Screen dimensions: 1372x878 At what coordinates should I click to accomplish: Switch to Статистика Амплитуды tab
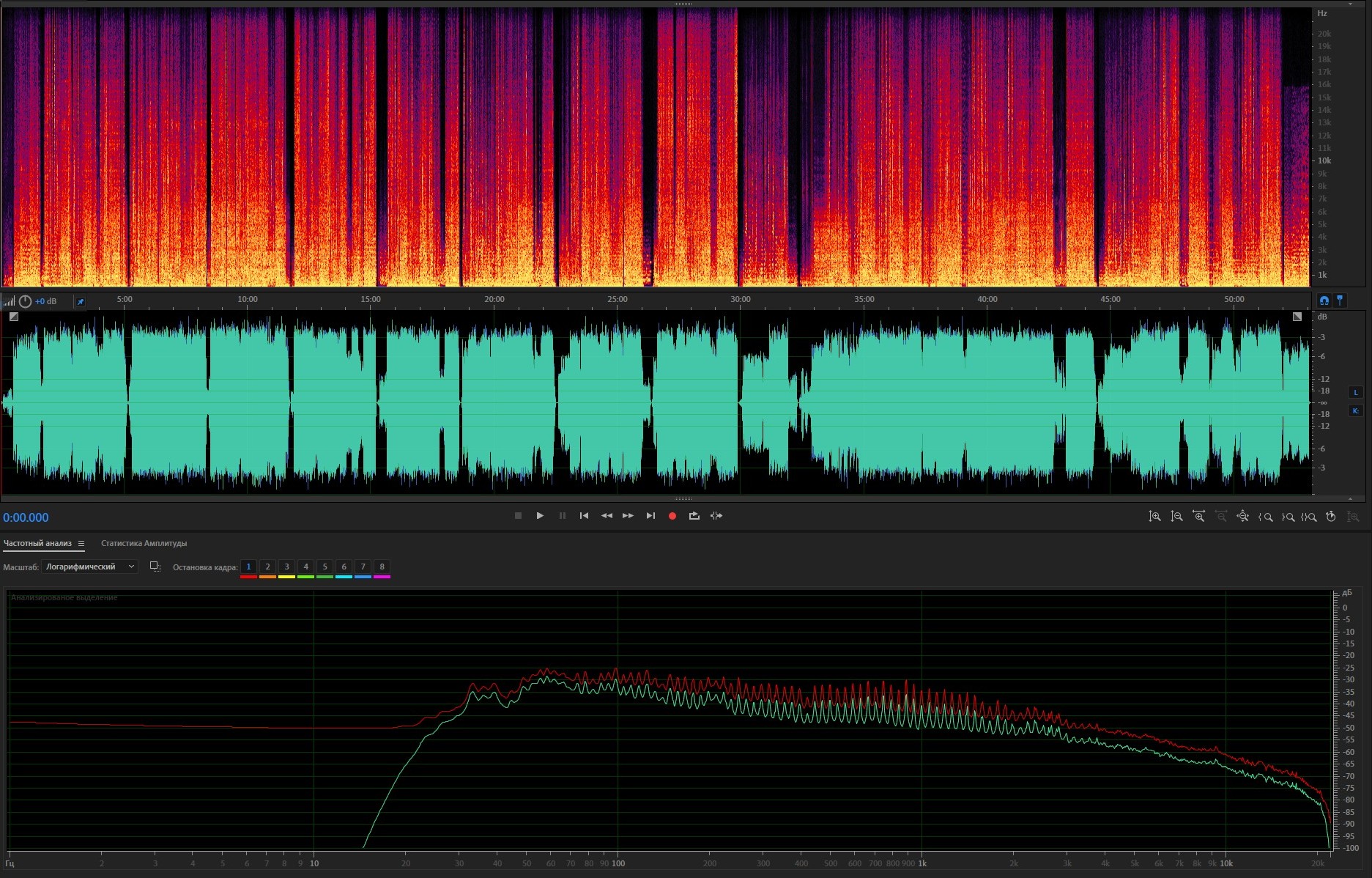pyautogui.click(x=144, y=544)
